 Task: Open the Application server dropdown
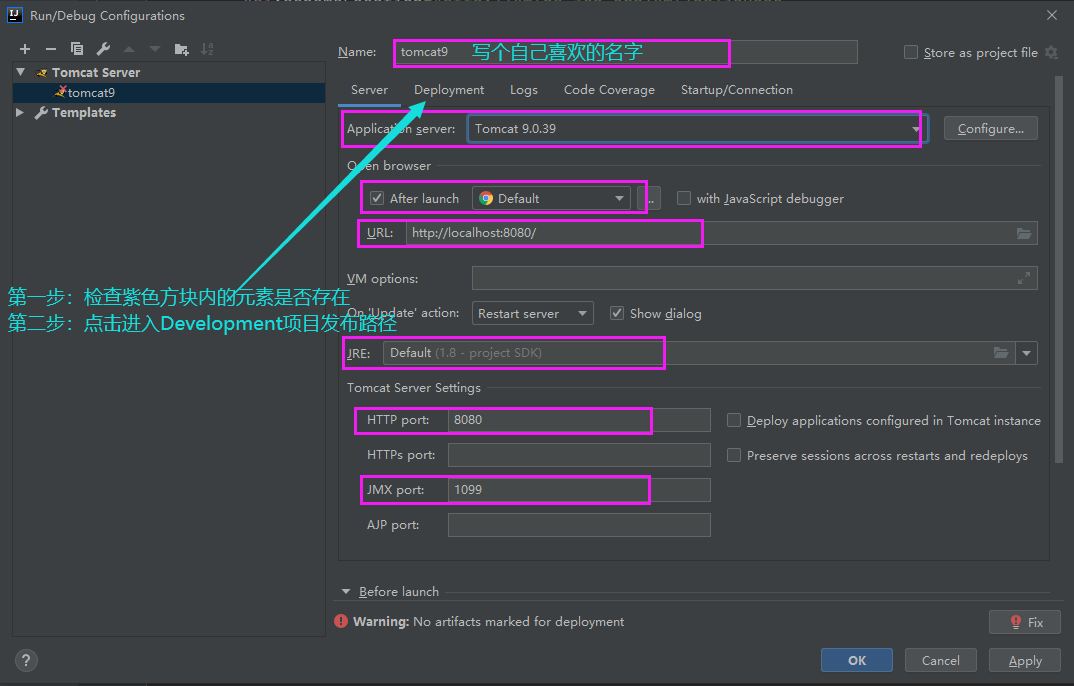pyautogui.click(x=697, y=129)
